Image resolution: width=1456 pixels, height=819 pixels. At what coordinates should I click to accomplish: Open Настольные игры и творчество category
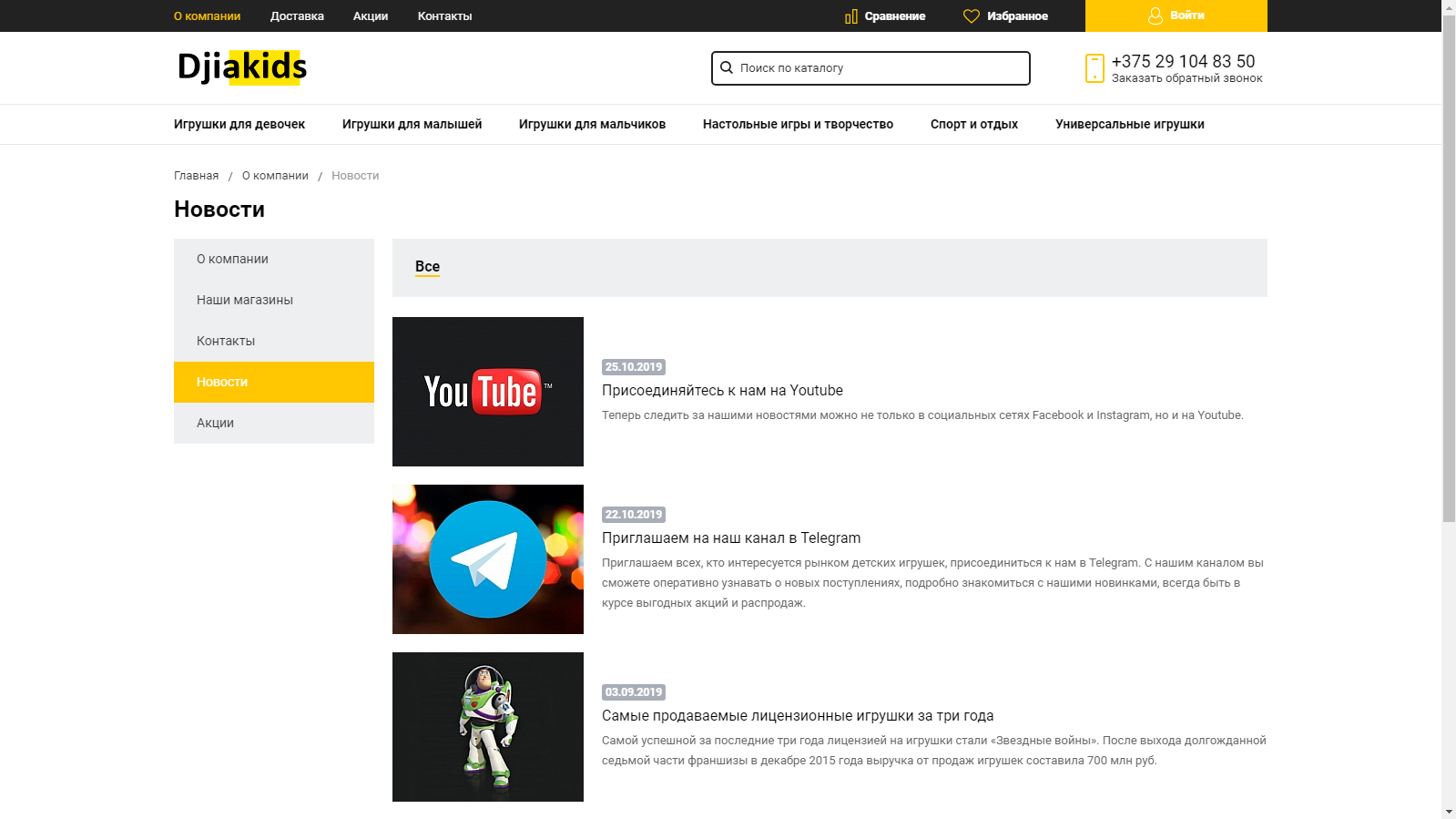click(798, 125)
